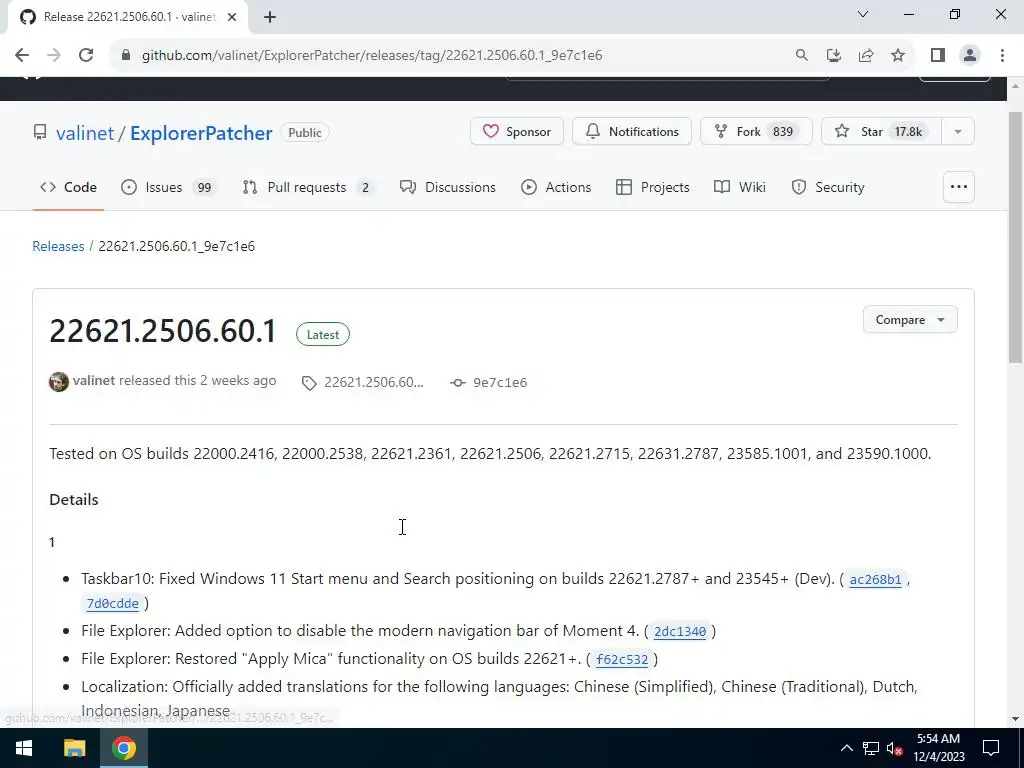
Task: Open the tab search chevron in the title bar
Action: [x=863, y=14]
